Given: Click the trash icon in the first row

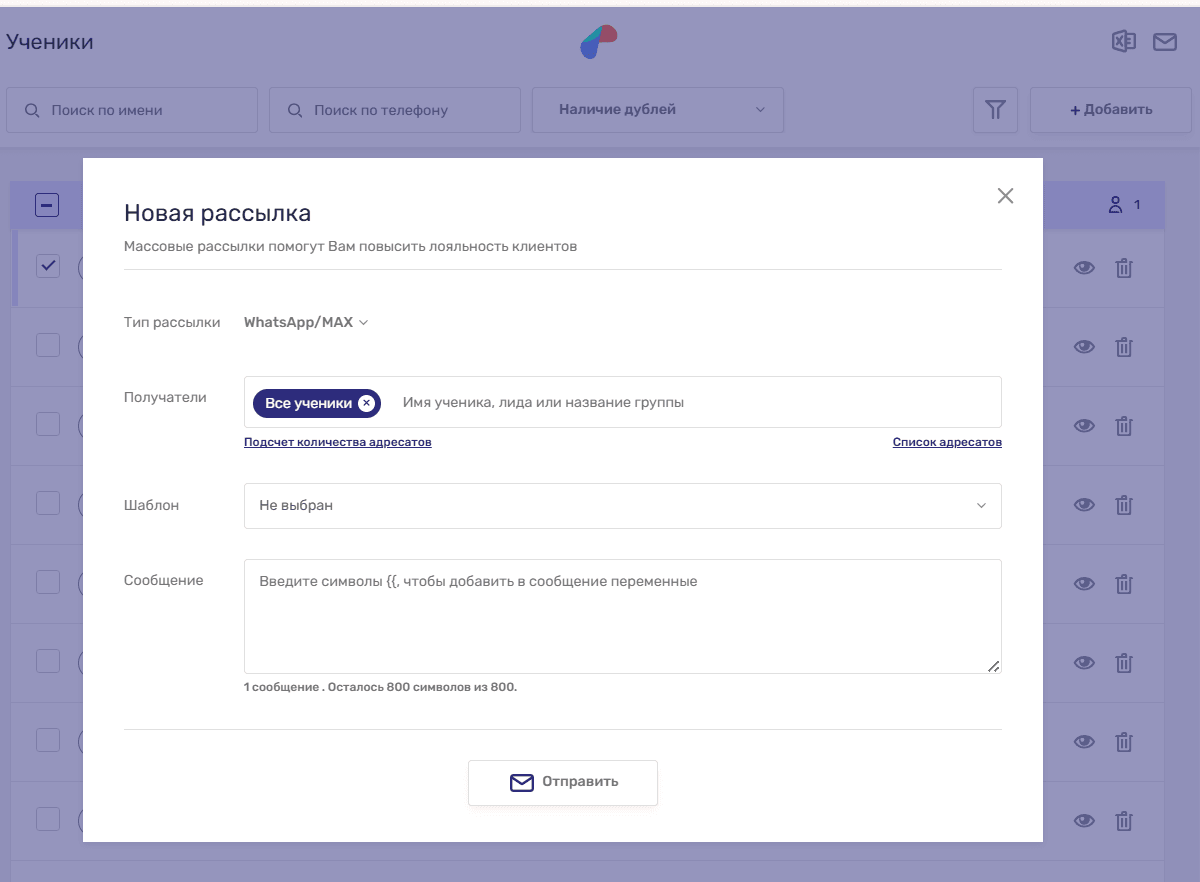Looking at the screenshot, I should (x=1124, y=268).
